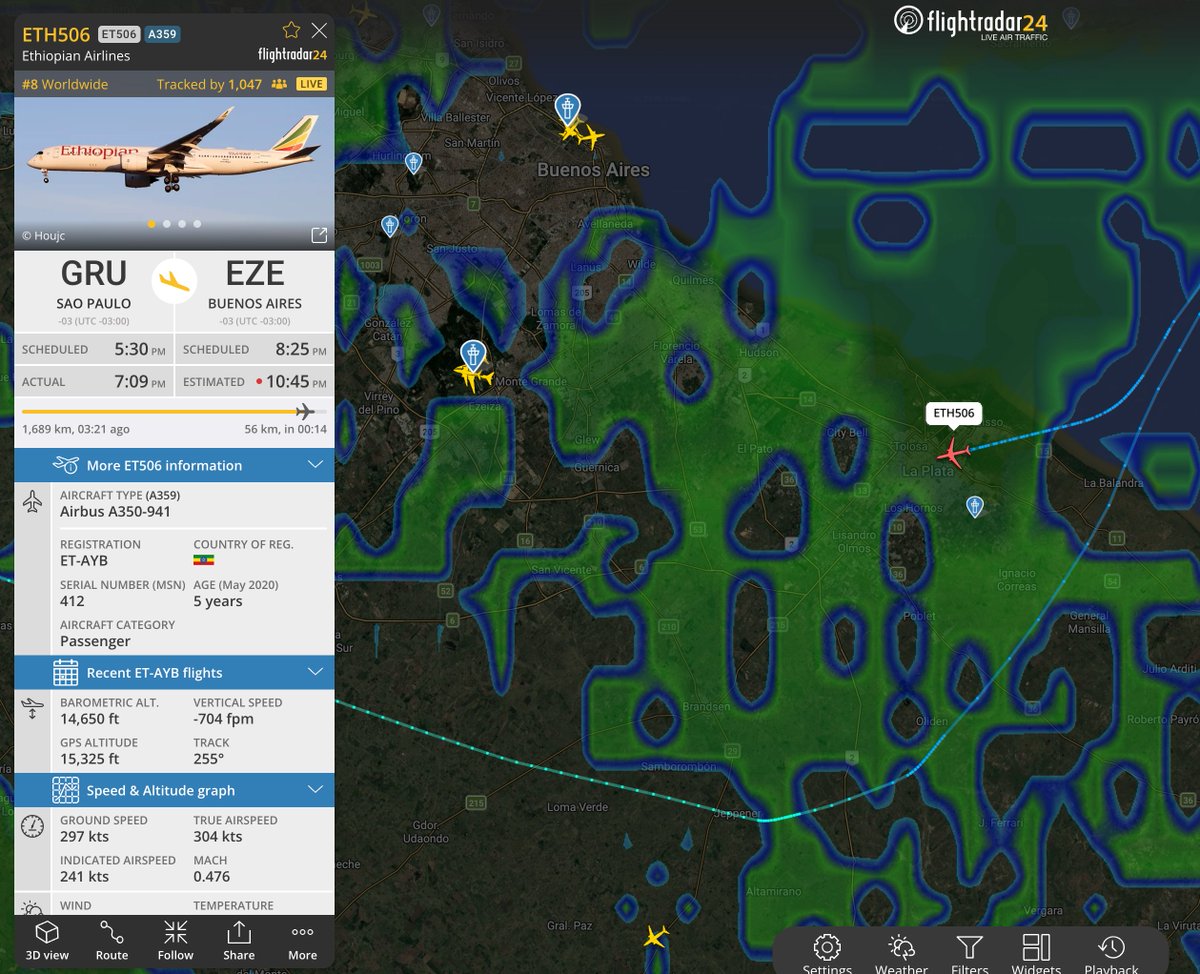This screenshot has width=1200, height=974.
Task: Select airport pin near La Plata
Action: [x=975, y=507]
